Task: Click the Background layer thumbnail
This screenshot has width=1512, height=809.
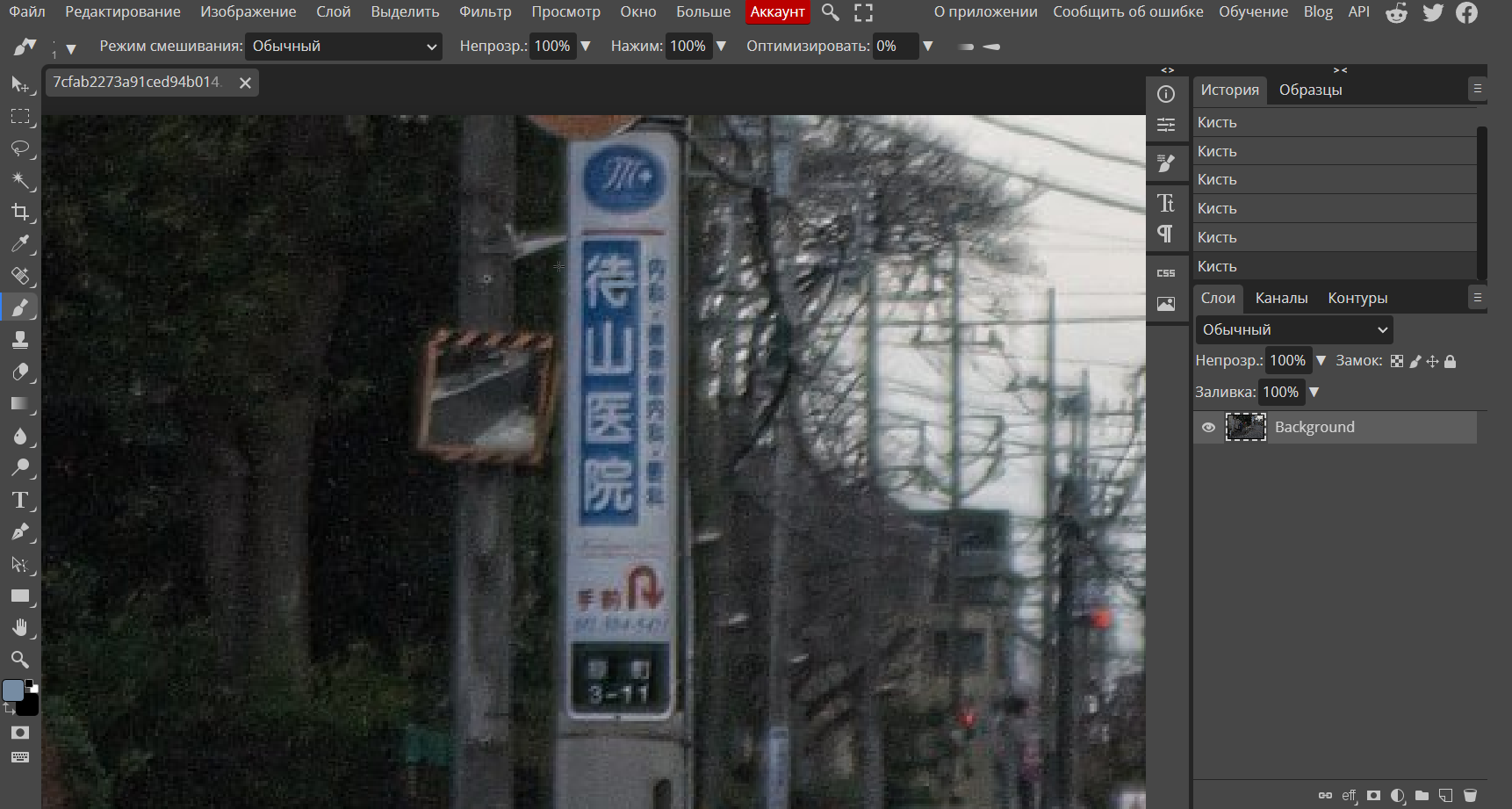Action: pyautogui.click(x=1245, y=428)
